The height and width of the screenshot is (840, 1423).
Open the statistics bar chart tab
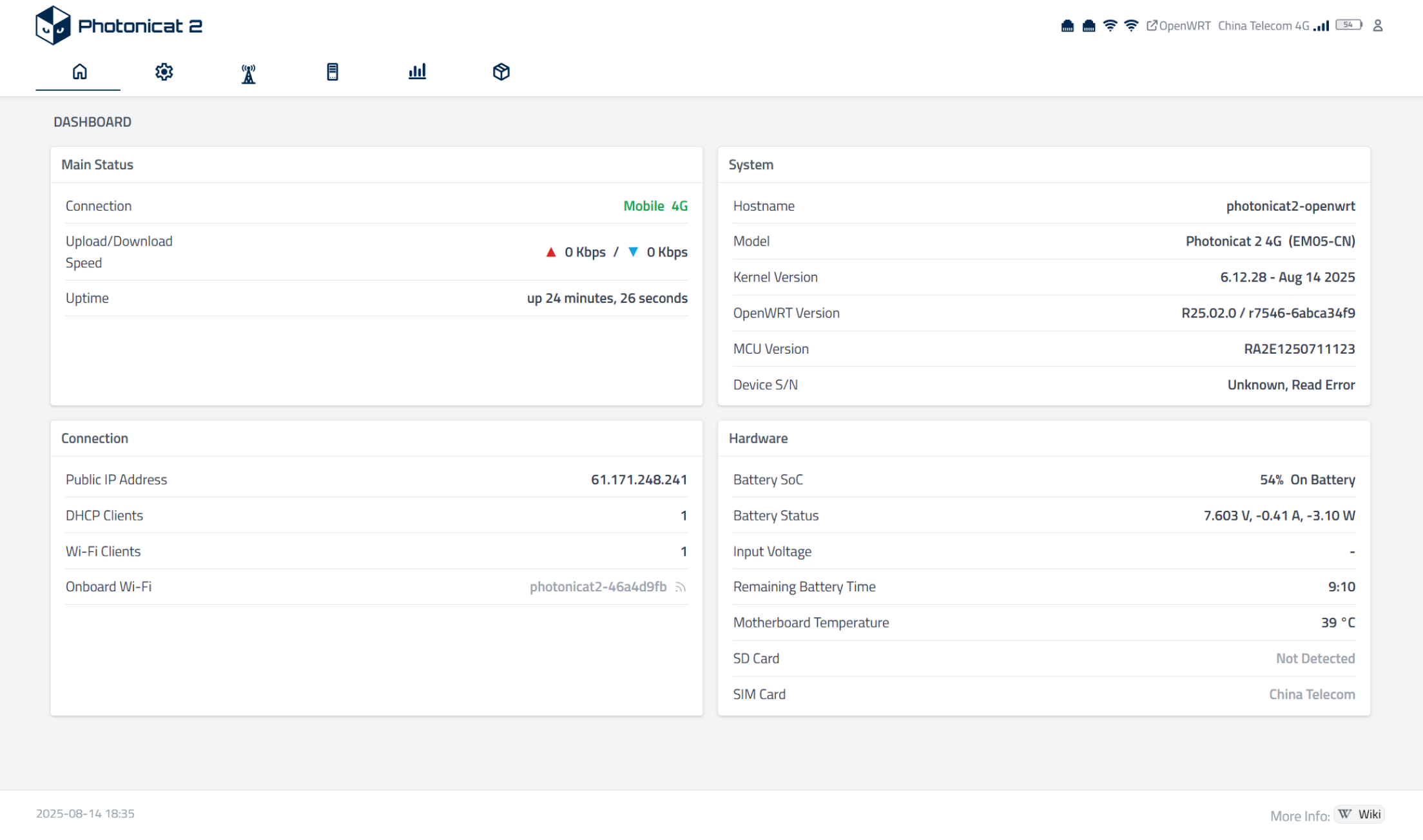(x=417, y=72)
